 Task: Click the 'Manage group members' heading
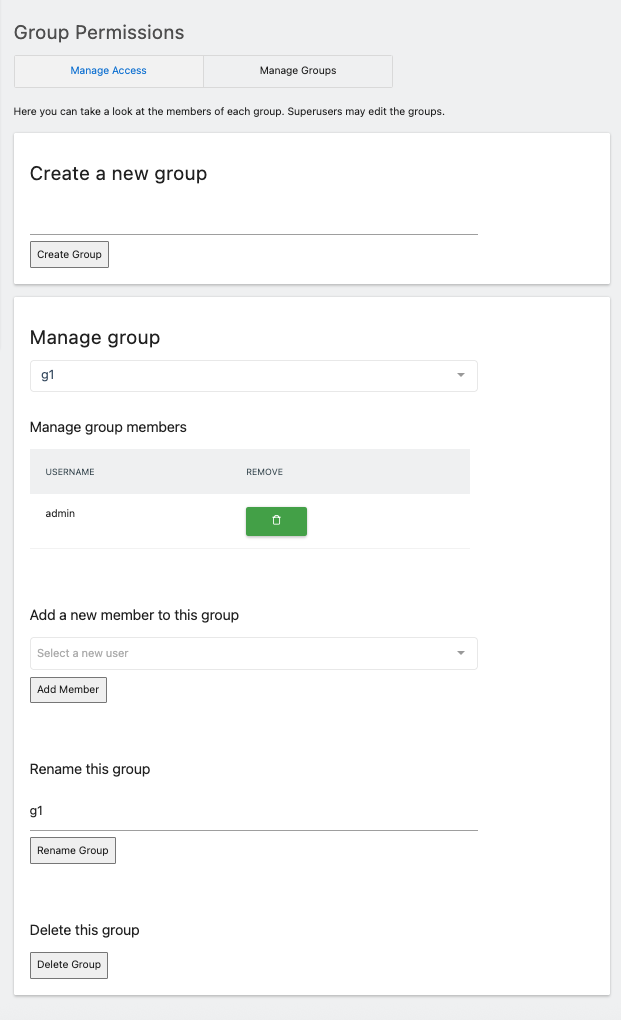[108, 427]
